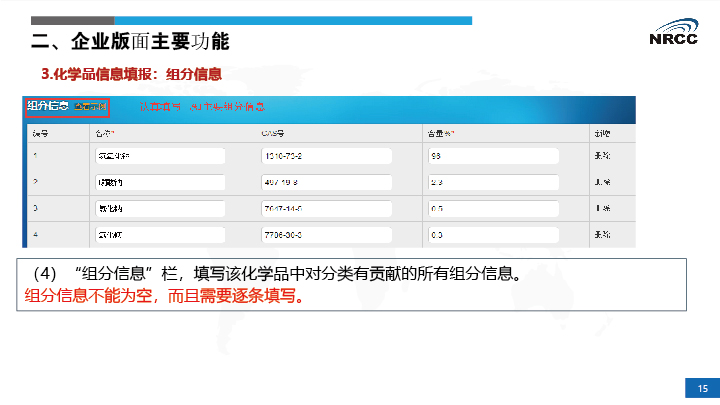
Task: Delete the fourth component row
Action: click(x=602, y=235)
